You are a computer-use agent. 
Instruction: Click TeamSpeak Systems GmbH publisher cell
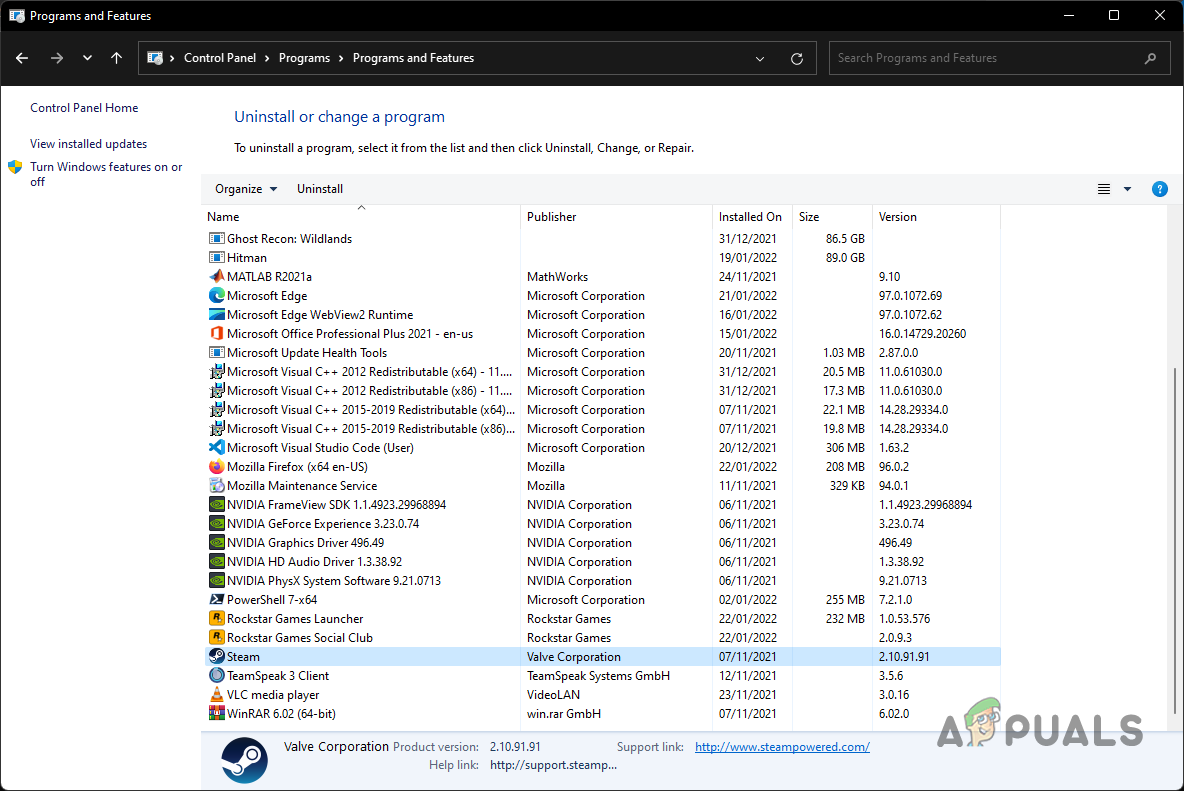(x=598, y=676)
